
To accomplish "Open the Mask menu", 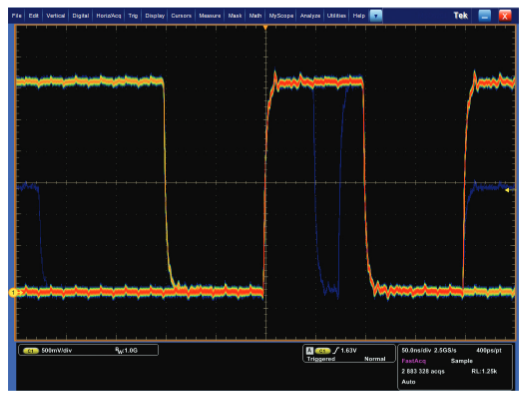I will click(x=235, y=16).
